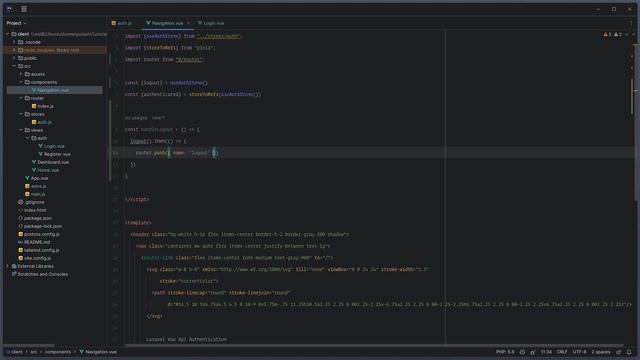Collapse the components folder
The width and height of the screenshot is (640, 360).
point(21,82)
